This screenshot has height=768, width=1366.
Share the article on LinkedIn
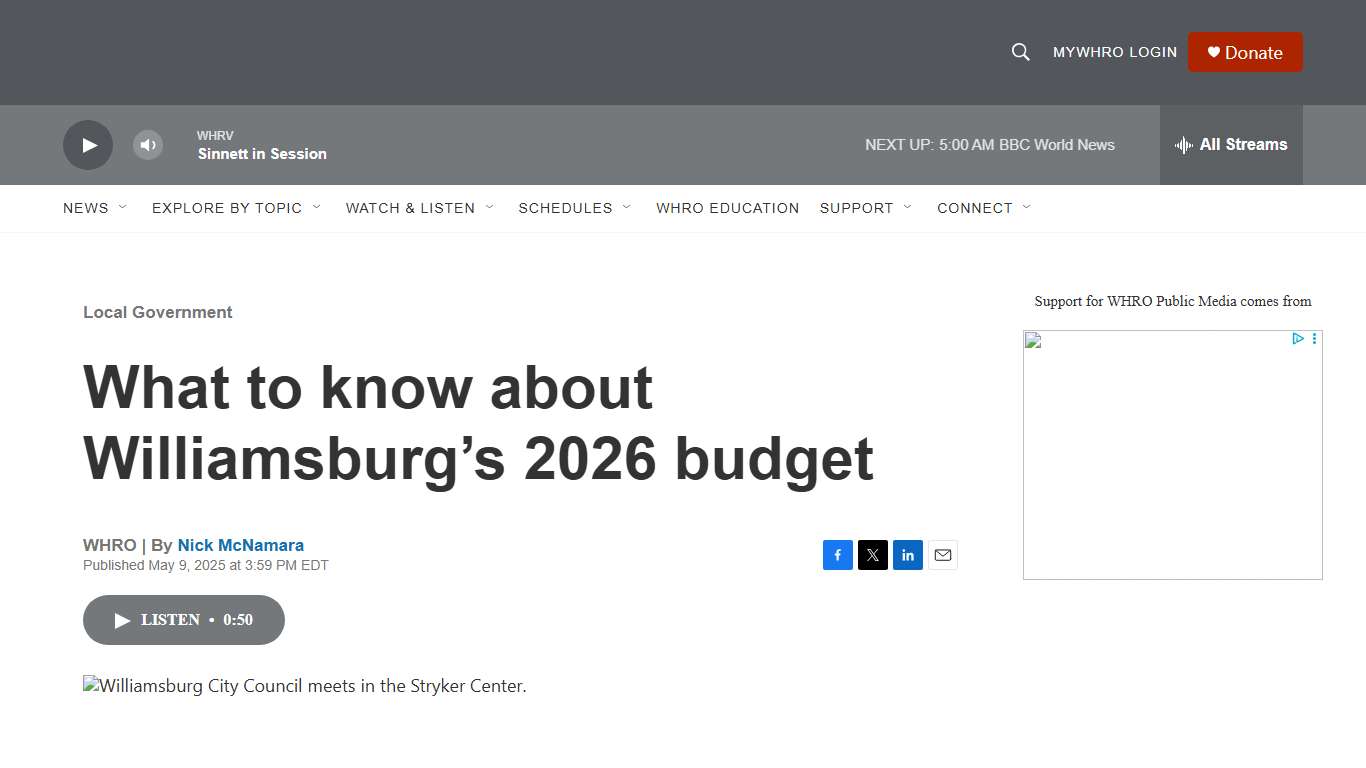coord(907,555)
